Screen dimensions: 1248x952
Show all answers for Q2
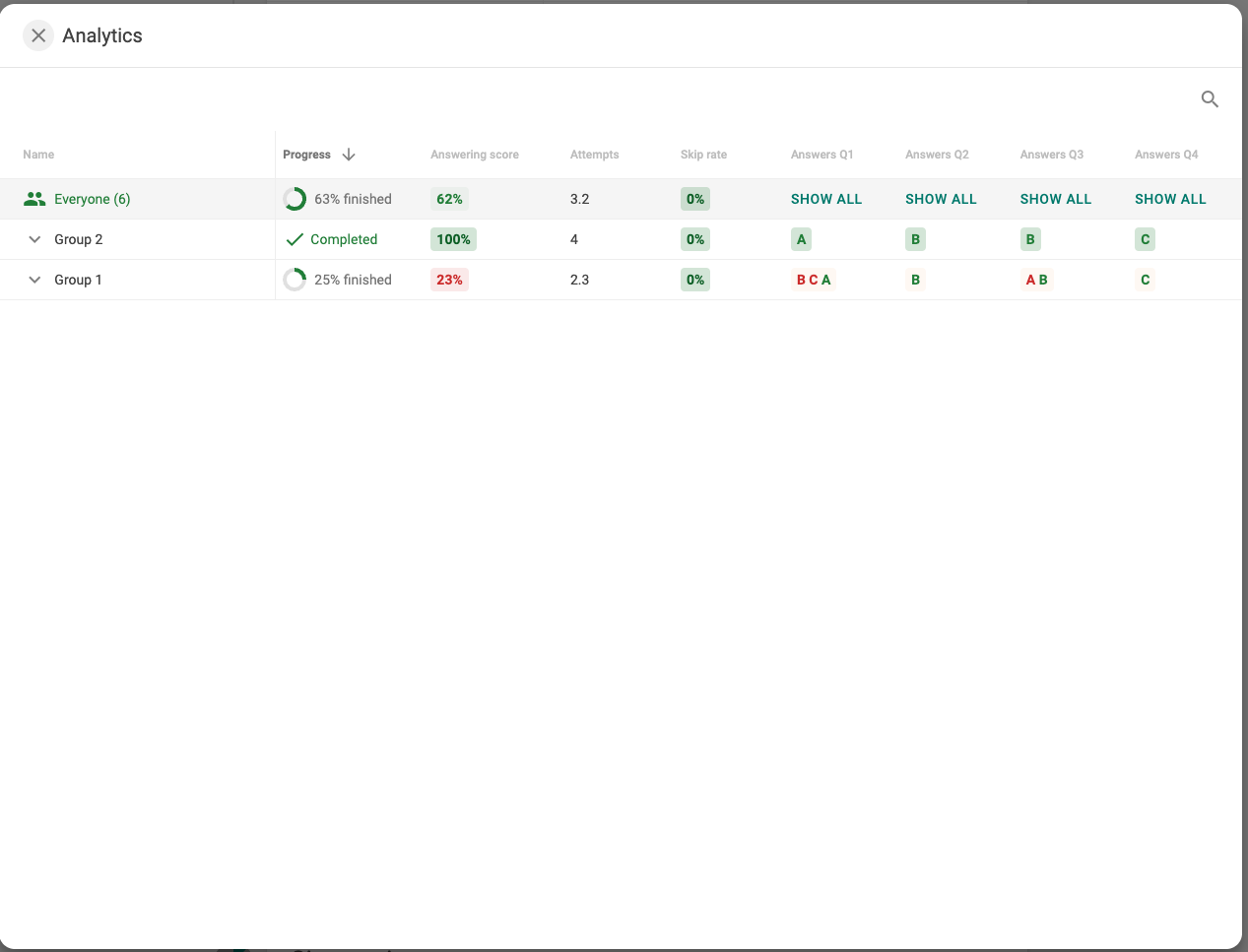point(941,199)
